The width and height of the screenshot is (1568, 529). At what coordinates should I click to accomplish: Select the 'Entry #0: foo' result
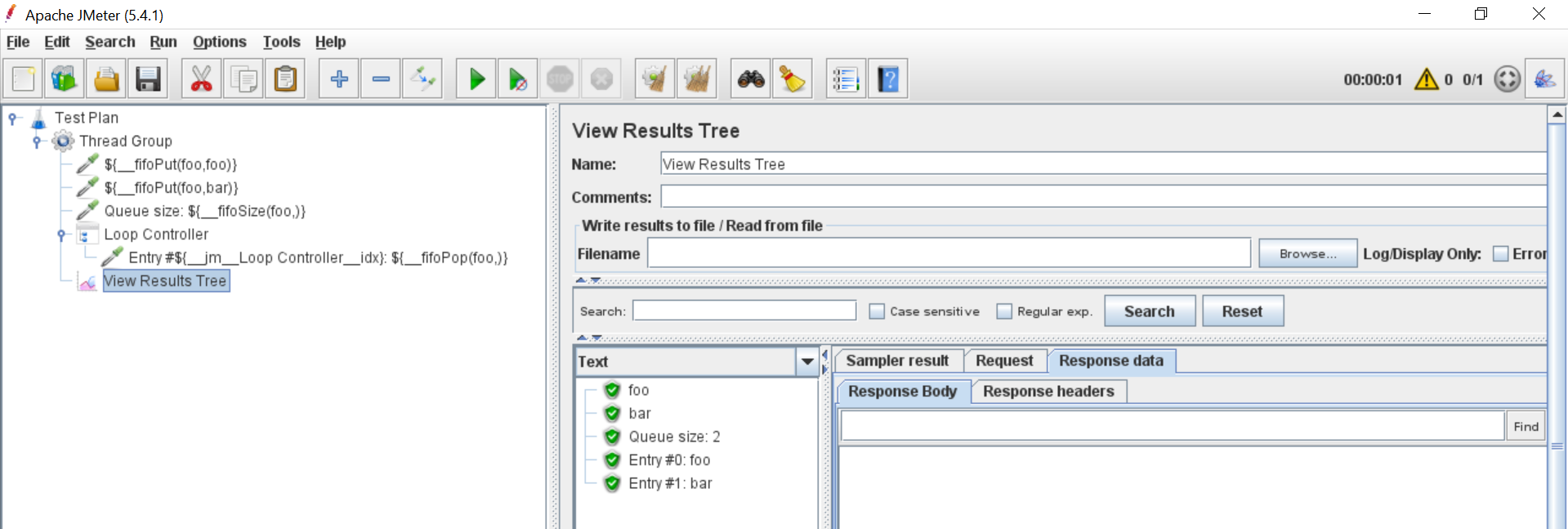(669, 460)
